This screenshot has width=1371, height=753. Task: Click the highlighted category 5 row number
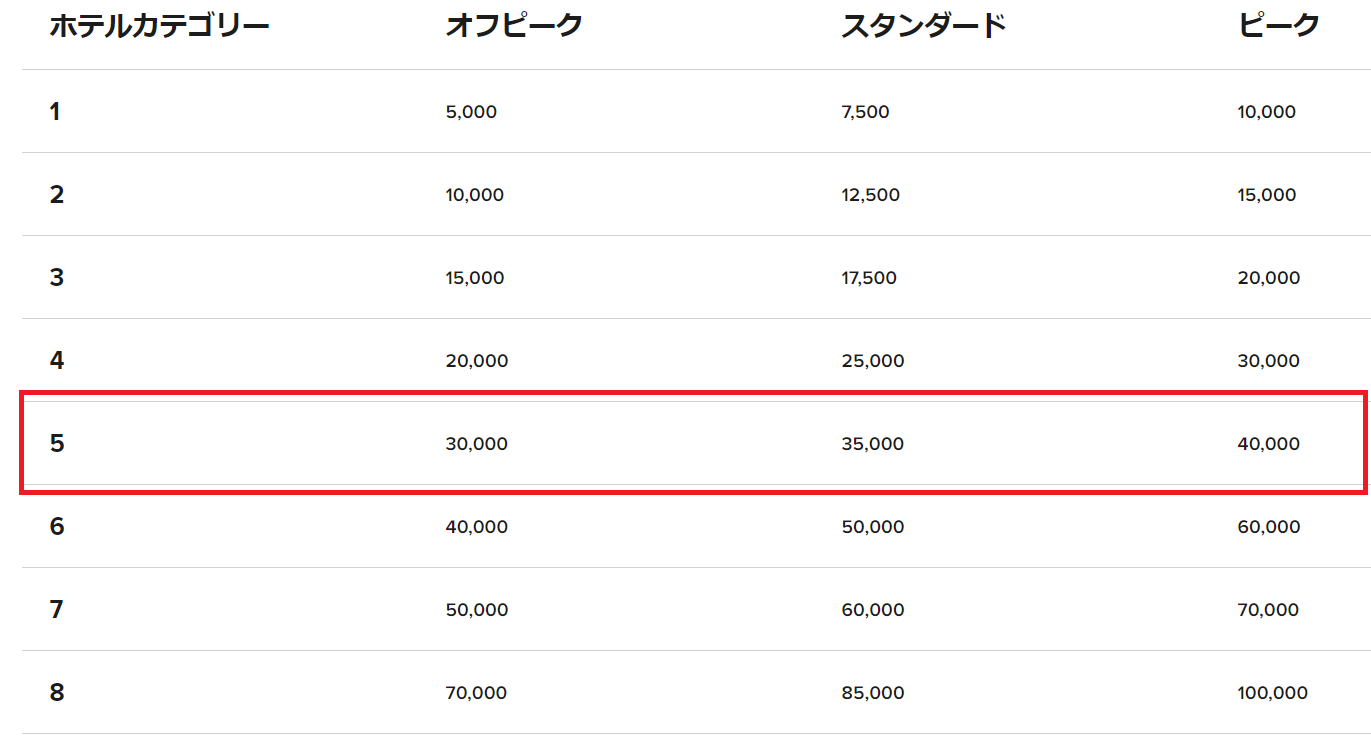tap(57, 444)
